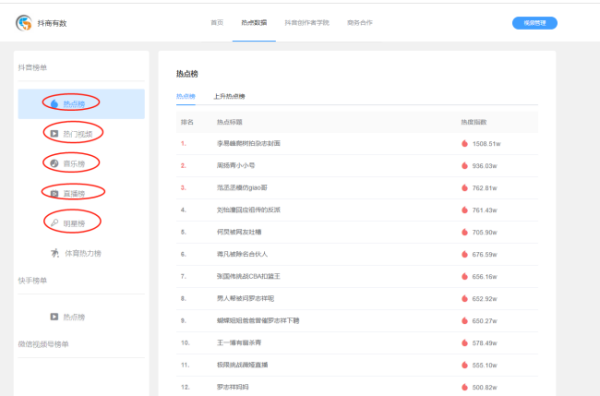The image size is (600, 396).
Task: Open the rank 1 hot topic title
Action: [x=249, y=143]
